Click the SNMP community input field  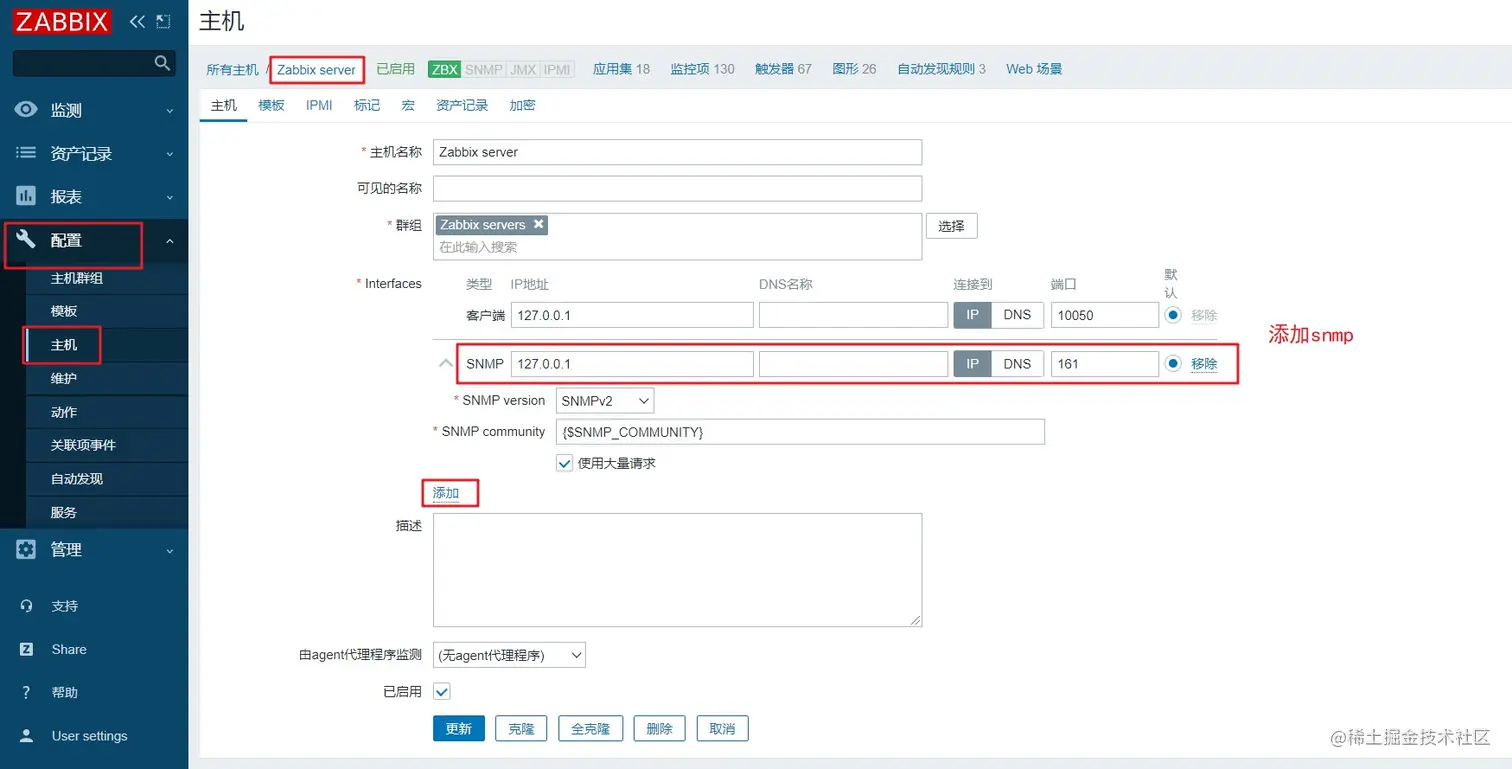802,432
